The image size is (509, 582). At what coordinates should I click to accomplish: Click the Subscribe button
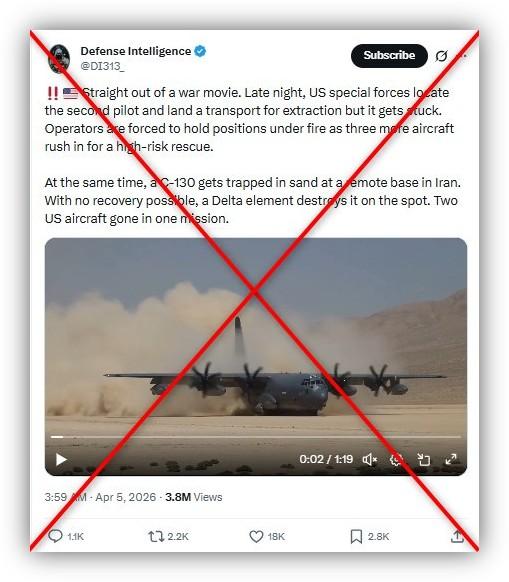(389, 56)
